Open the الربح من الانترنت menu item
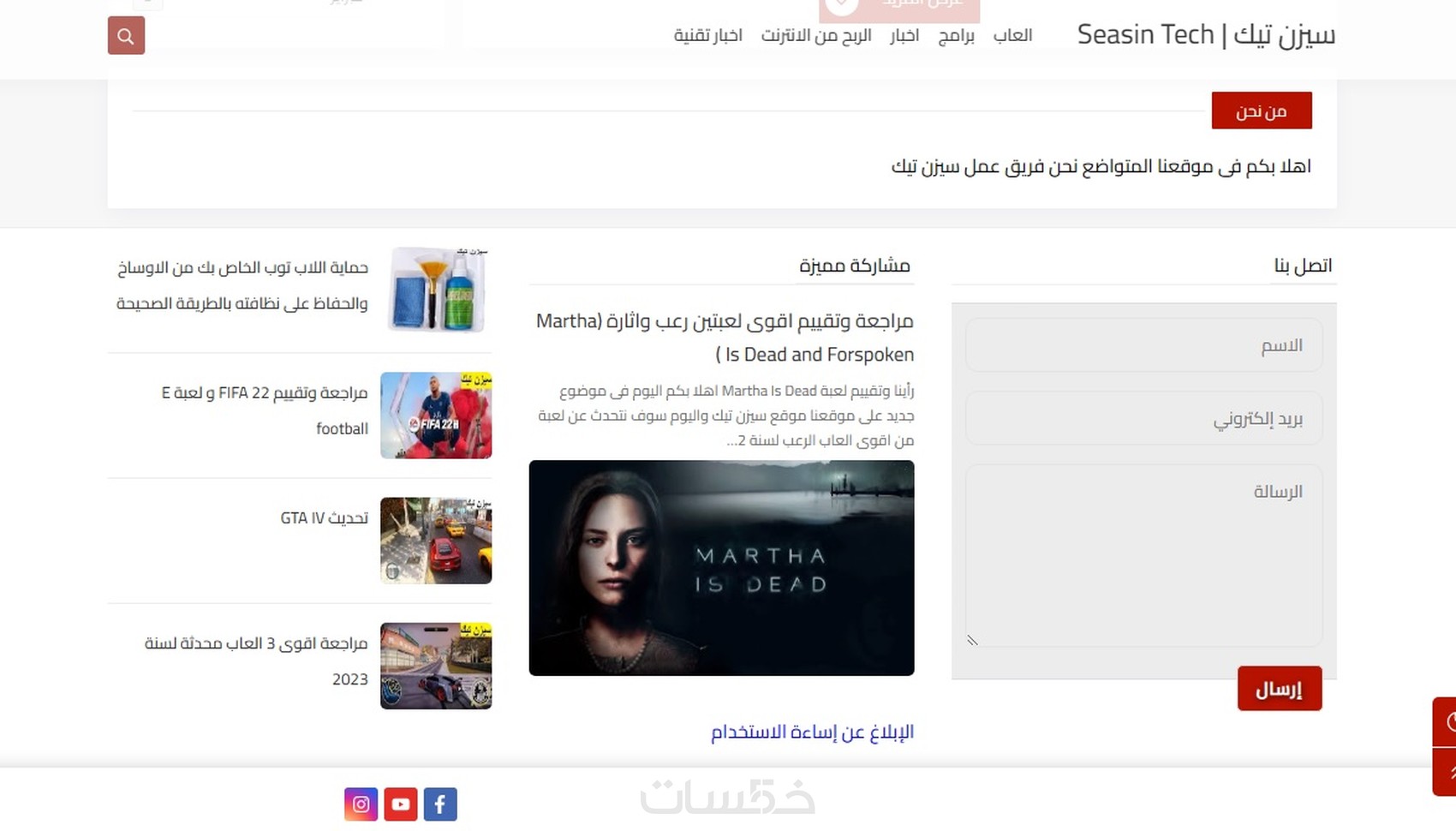 tap(816, 35)
